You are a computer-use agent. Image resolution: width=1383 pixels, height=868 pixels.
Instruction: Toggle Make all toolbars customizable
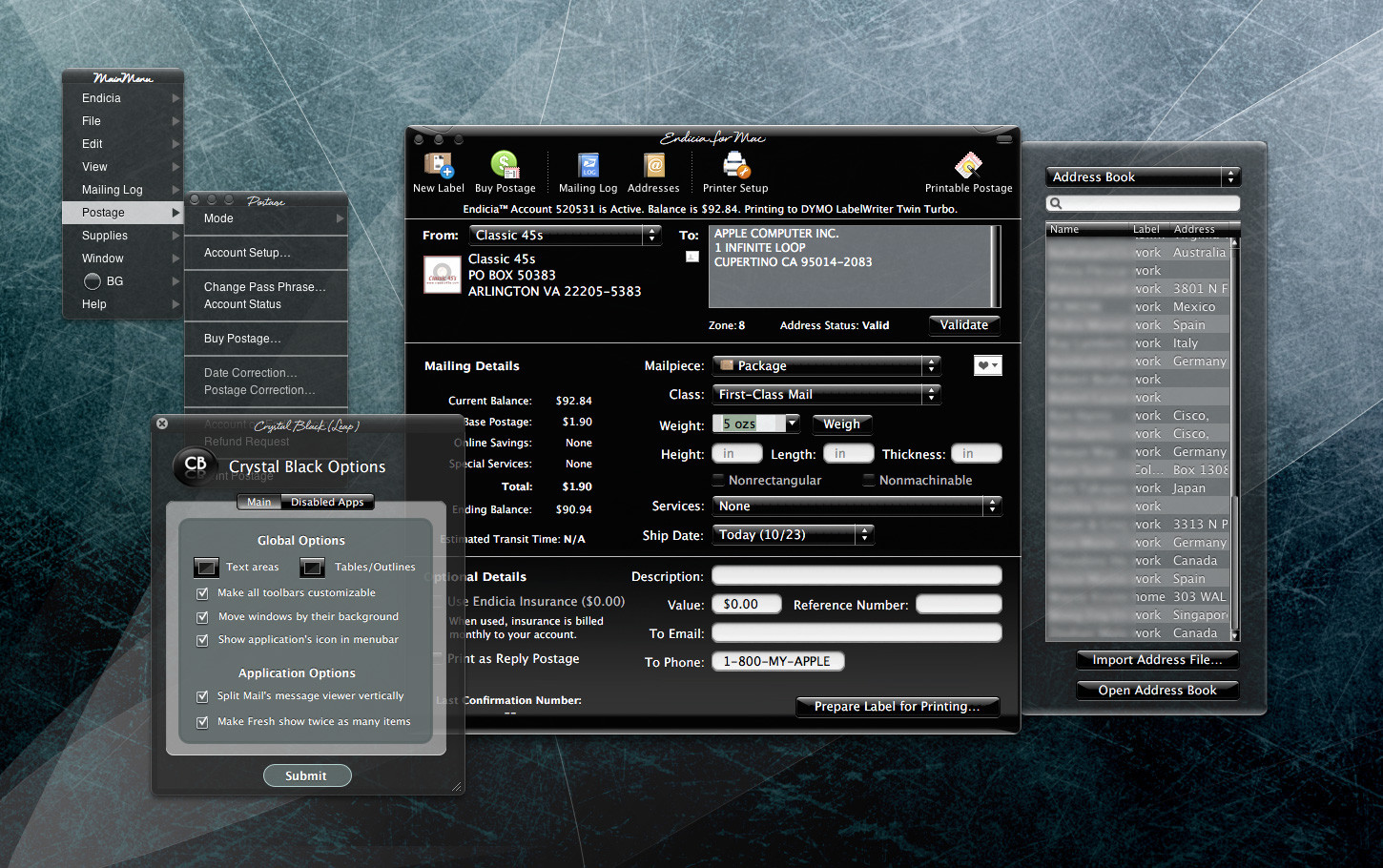pos(202,593)
